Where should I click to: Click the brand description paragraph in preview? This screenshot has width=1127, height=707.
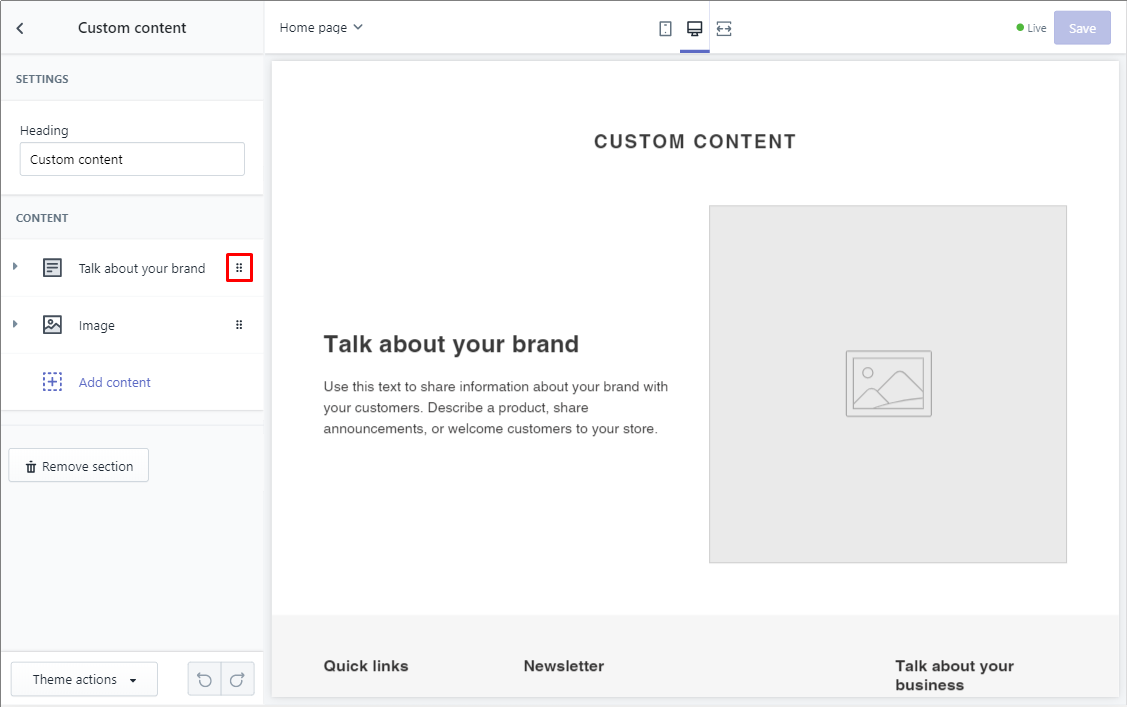coord(496,407)
